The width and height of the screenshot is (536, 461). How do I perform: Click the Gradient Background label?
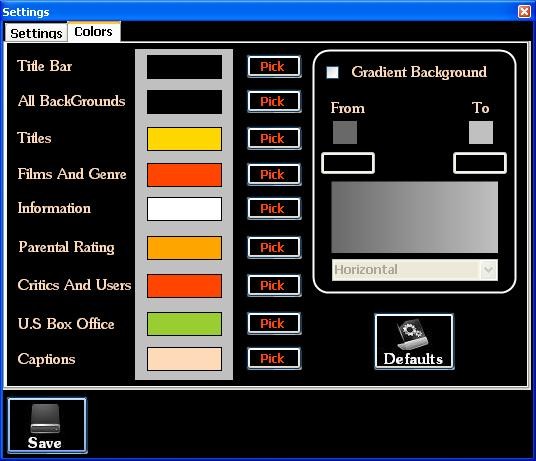419,72
